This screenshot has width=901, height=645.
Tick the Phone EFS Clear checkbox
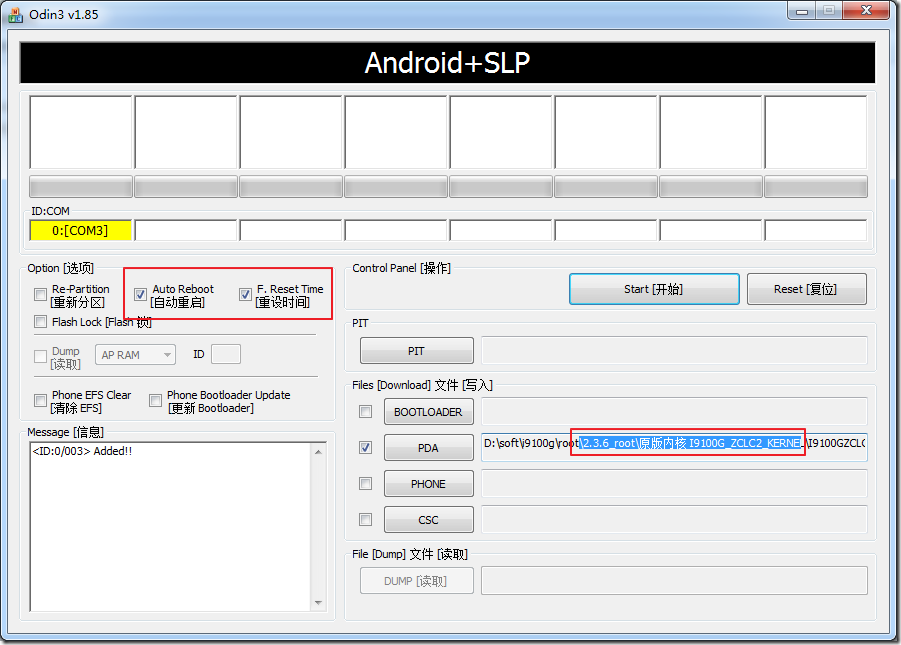40,400
